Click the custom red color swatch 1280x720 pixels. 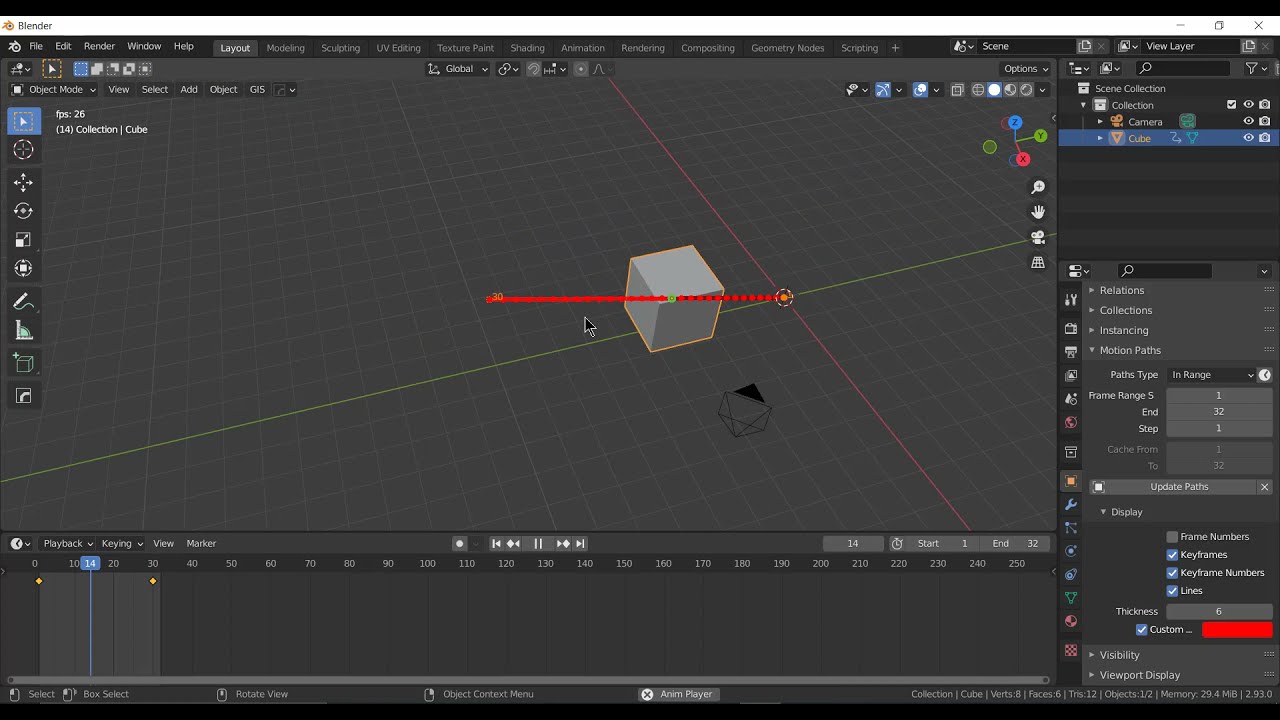(1237, 630)
